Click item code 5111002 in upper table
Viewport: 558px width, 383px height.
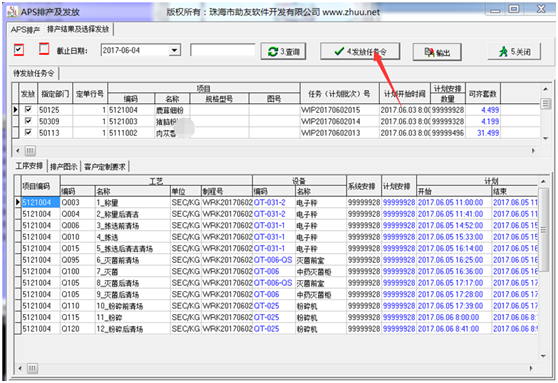coord(131,132)
